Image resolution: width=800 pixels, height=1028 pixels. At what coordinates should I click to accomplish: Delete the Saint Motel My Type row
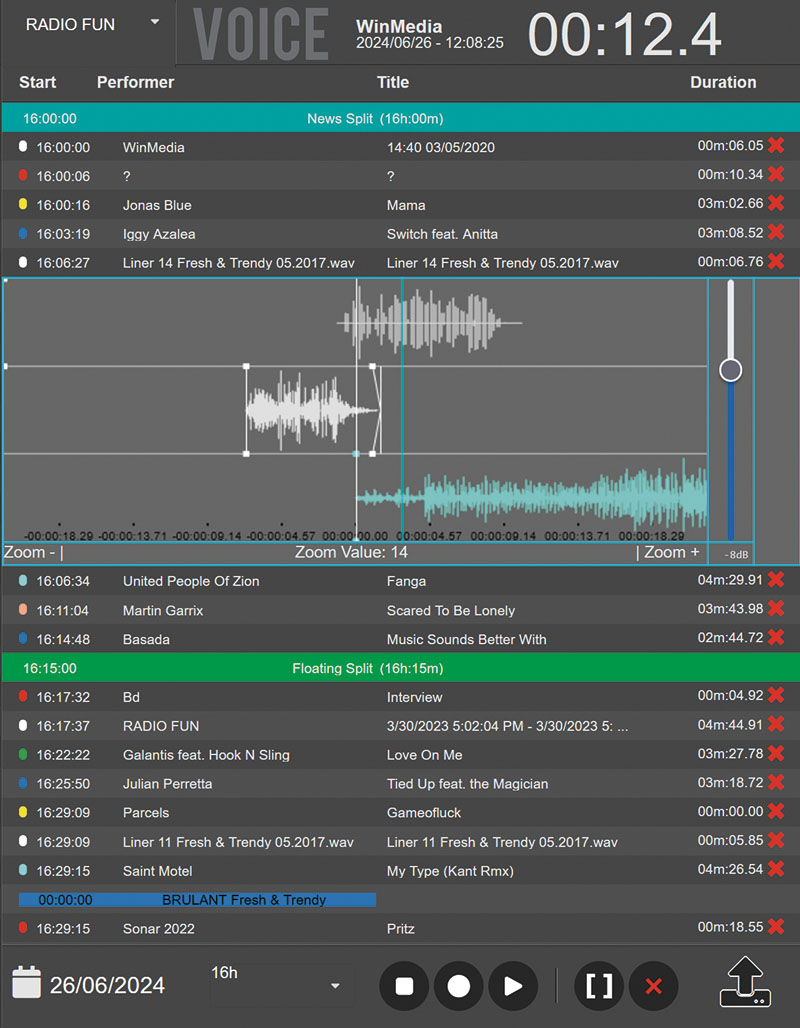pyautogui.click(x=776, y=870)
